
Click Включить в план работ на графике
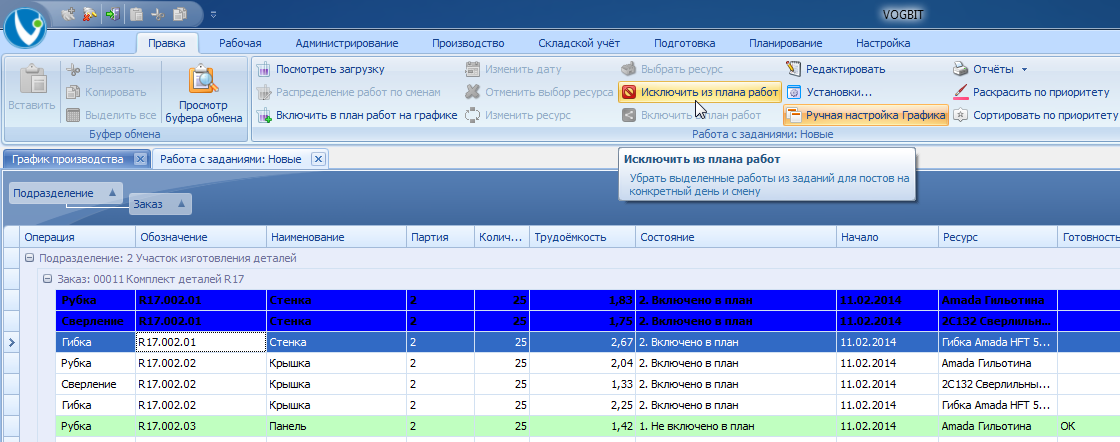coord(357,114)
